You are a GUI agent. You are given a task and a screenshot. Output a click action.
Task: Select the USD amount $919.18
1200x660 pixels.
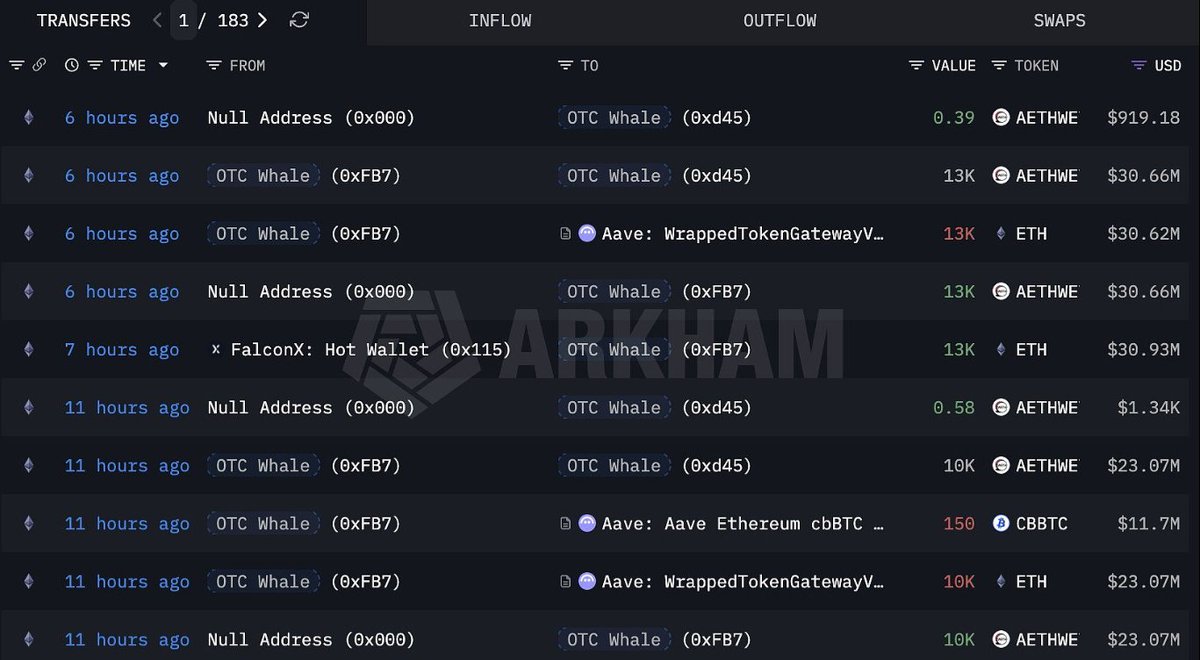[x=1143, y=118]
